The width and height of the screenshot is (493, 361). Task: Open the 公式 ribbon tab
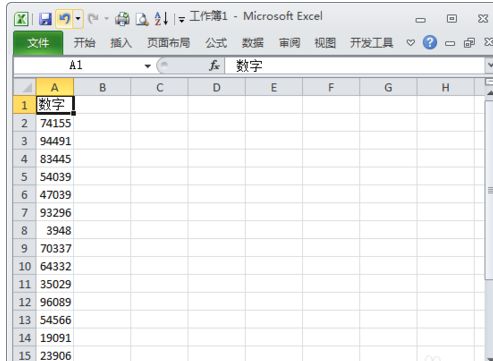click(216, 43)
